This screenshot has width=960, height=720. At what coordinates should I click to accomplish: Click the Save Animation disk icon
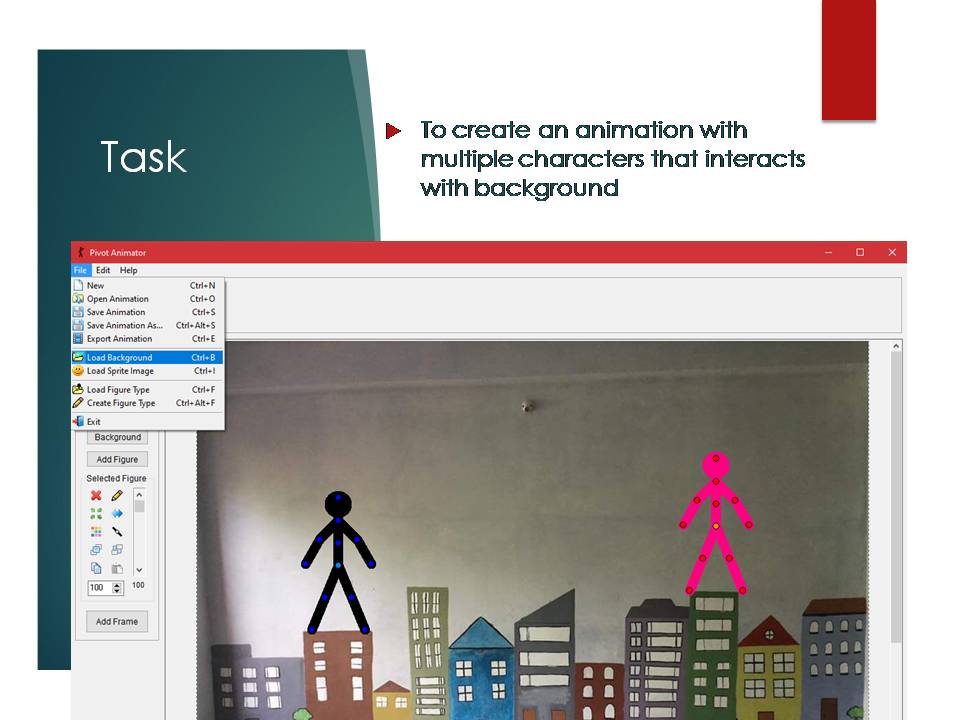[78, 312]
